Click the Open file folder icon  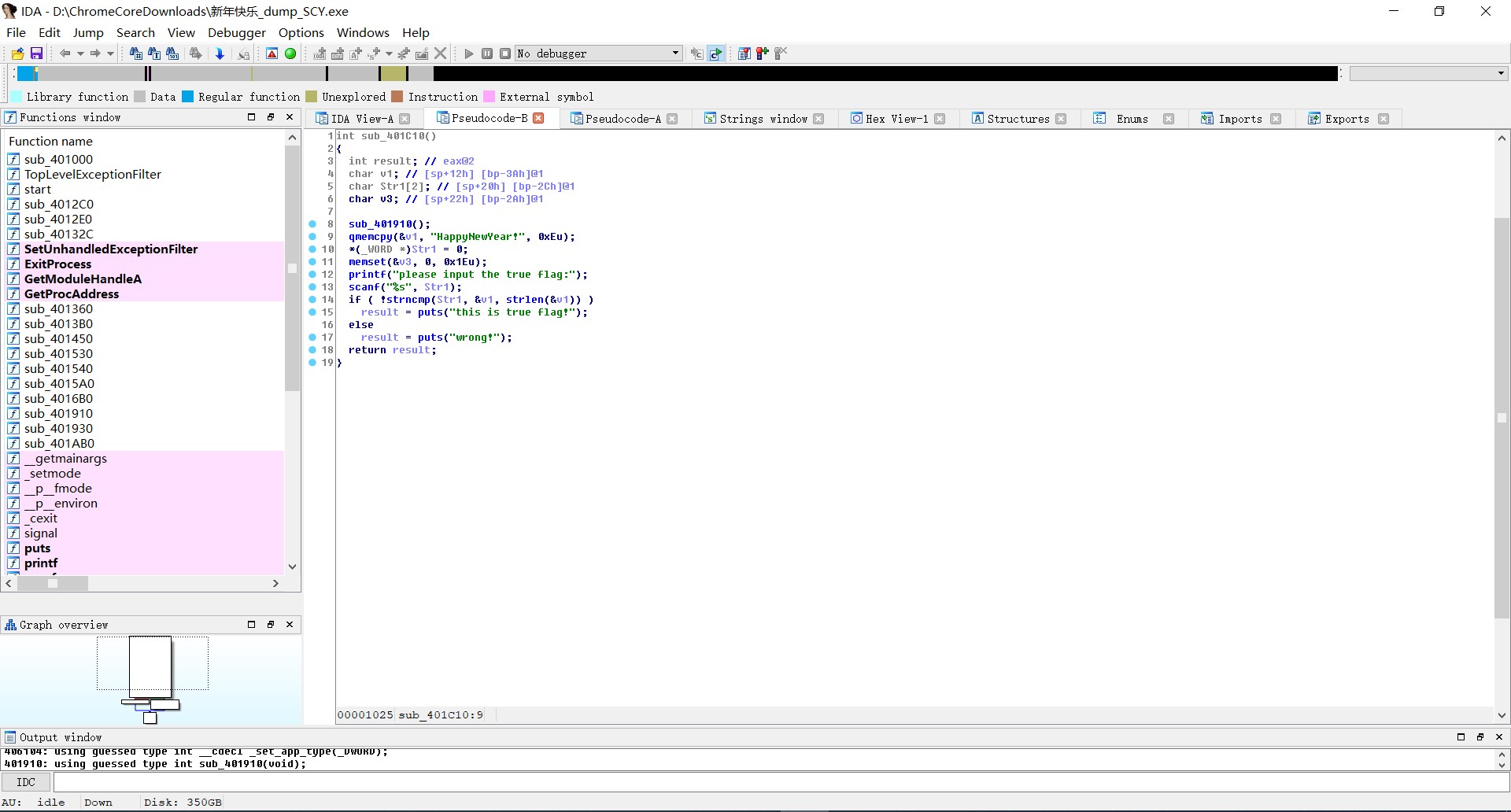[x=17, y=54]
